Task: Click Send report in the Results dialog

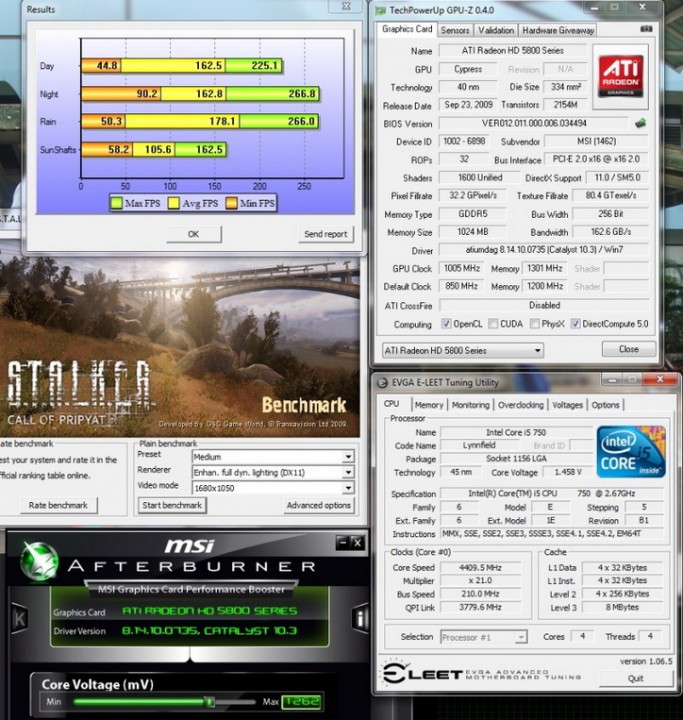Action: [x=325, y=234]
